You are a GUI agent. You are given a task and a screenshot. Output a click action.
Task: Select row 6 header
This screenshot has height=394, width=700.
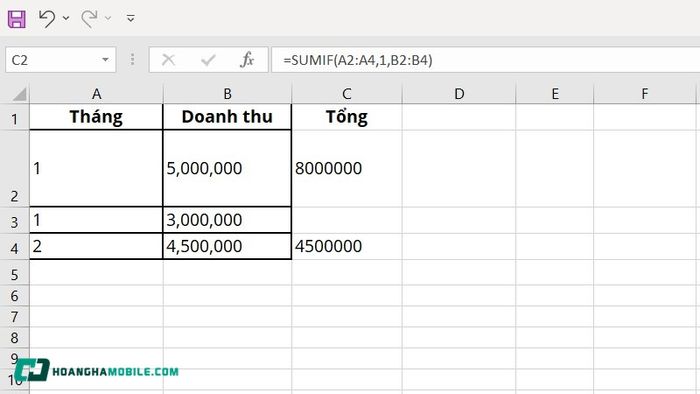[15, 295]
